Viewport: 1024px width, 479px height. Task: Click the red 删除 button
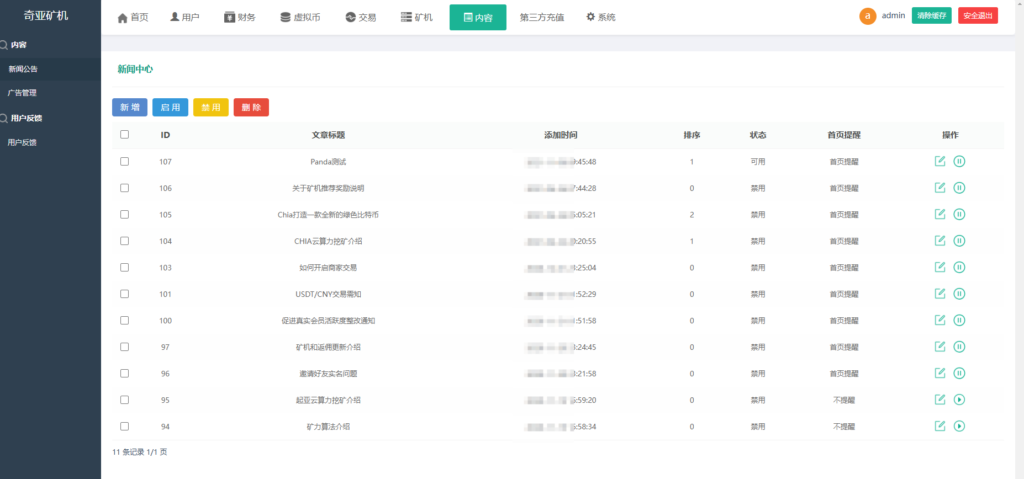click(251, 107)
